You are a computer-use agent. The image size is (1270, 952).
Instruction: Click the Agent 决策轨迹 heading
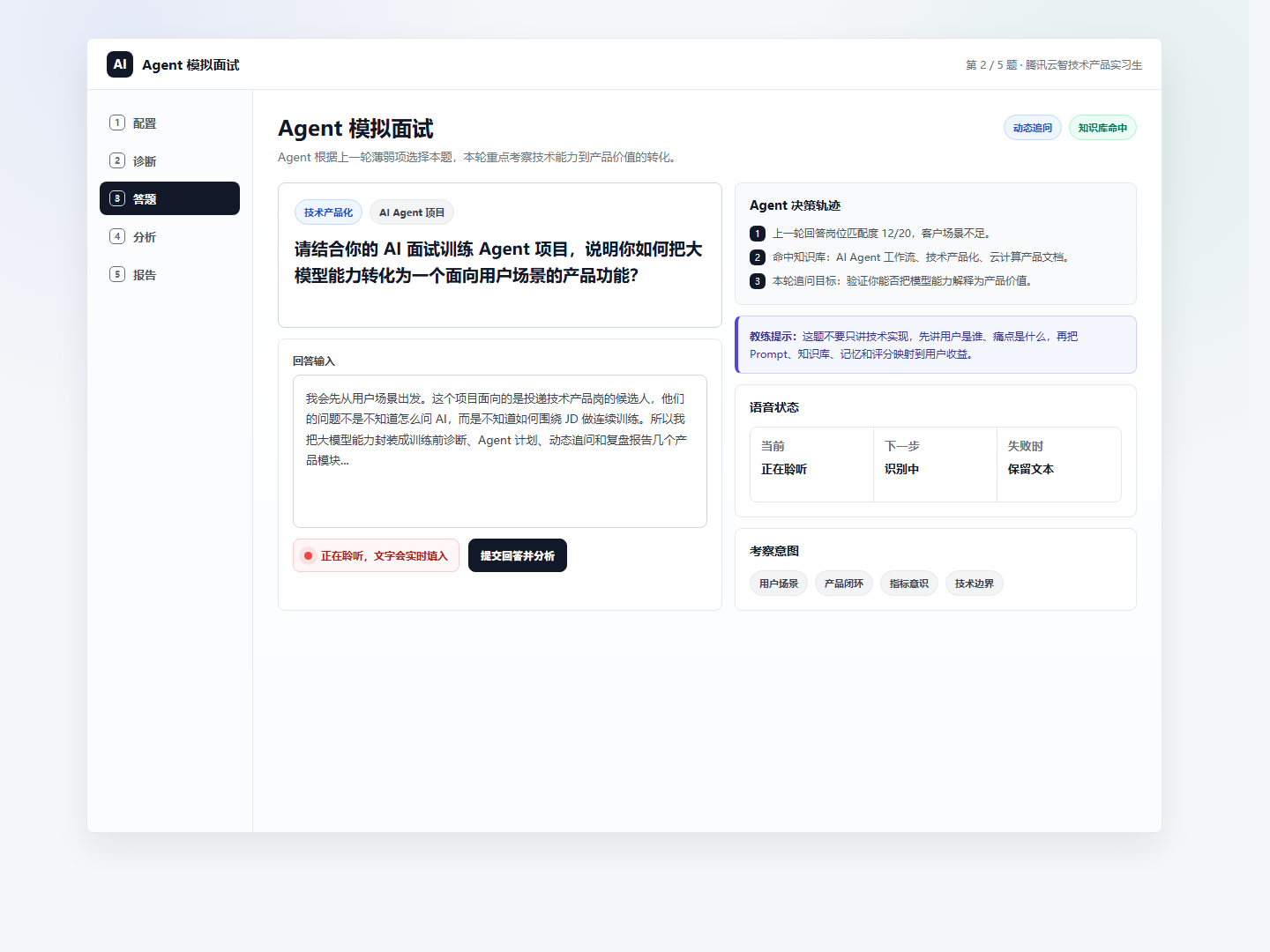tap(795, 205)
